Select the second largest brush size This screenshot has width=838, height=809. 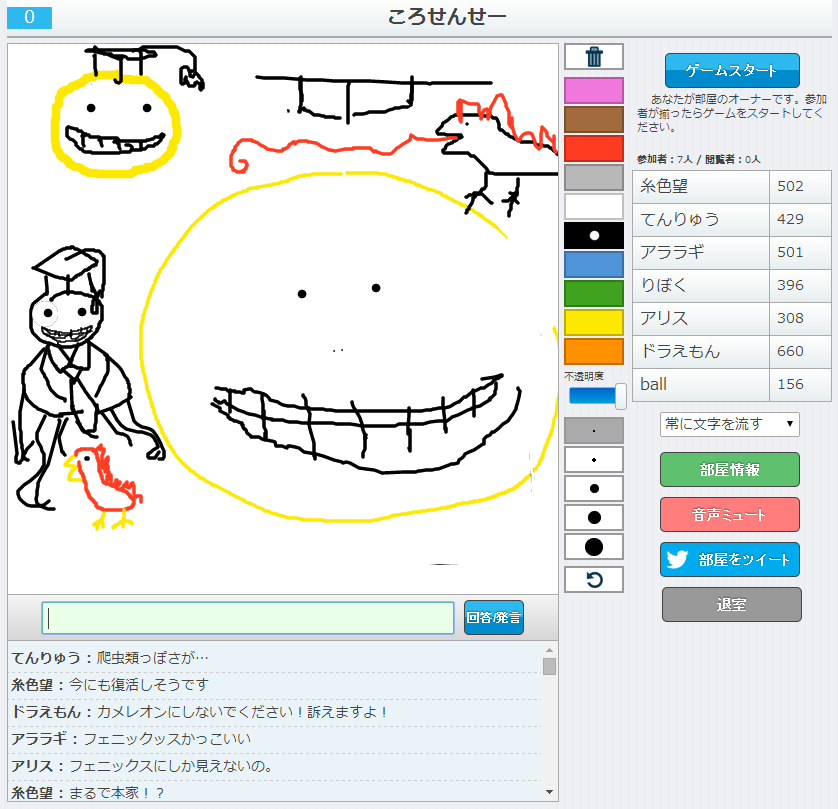click(594, 517)
